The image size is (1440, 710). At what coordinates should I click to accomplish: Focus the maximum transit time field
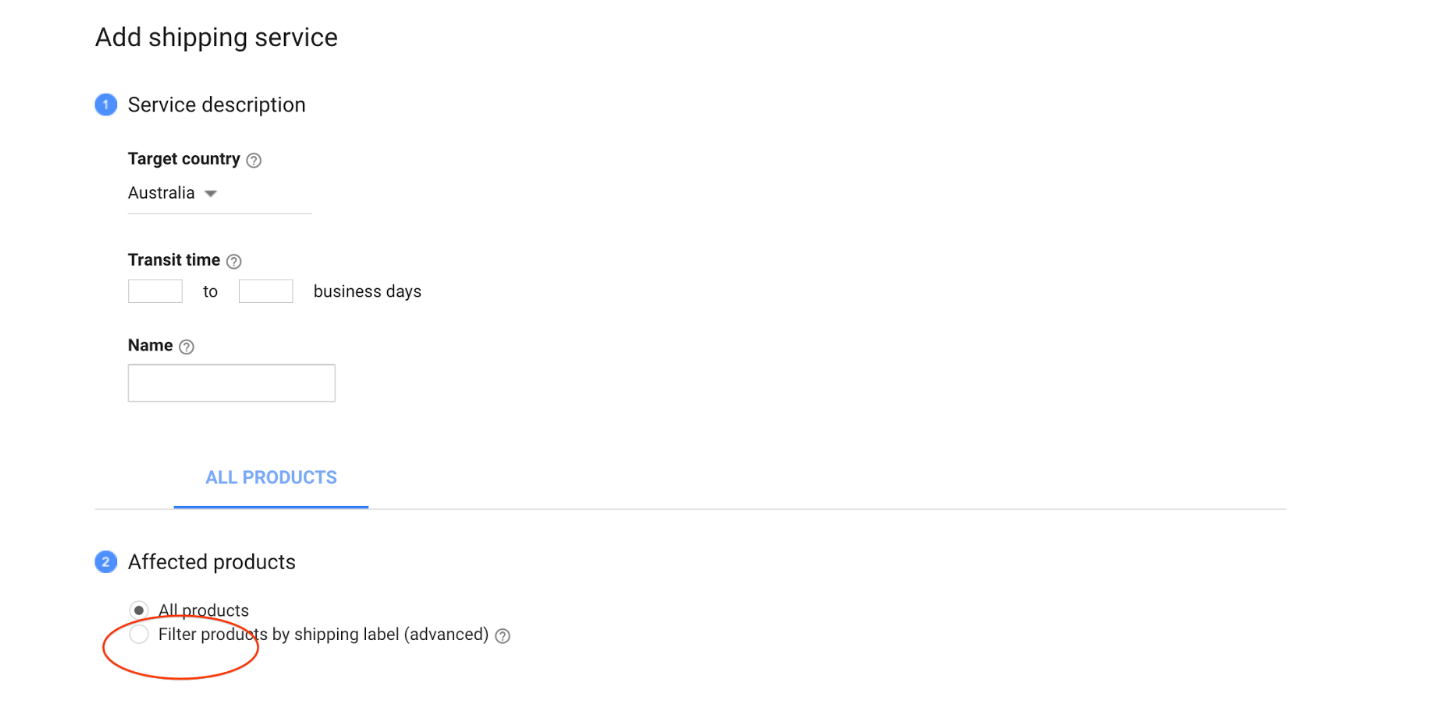coord(266,291)
